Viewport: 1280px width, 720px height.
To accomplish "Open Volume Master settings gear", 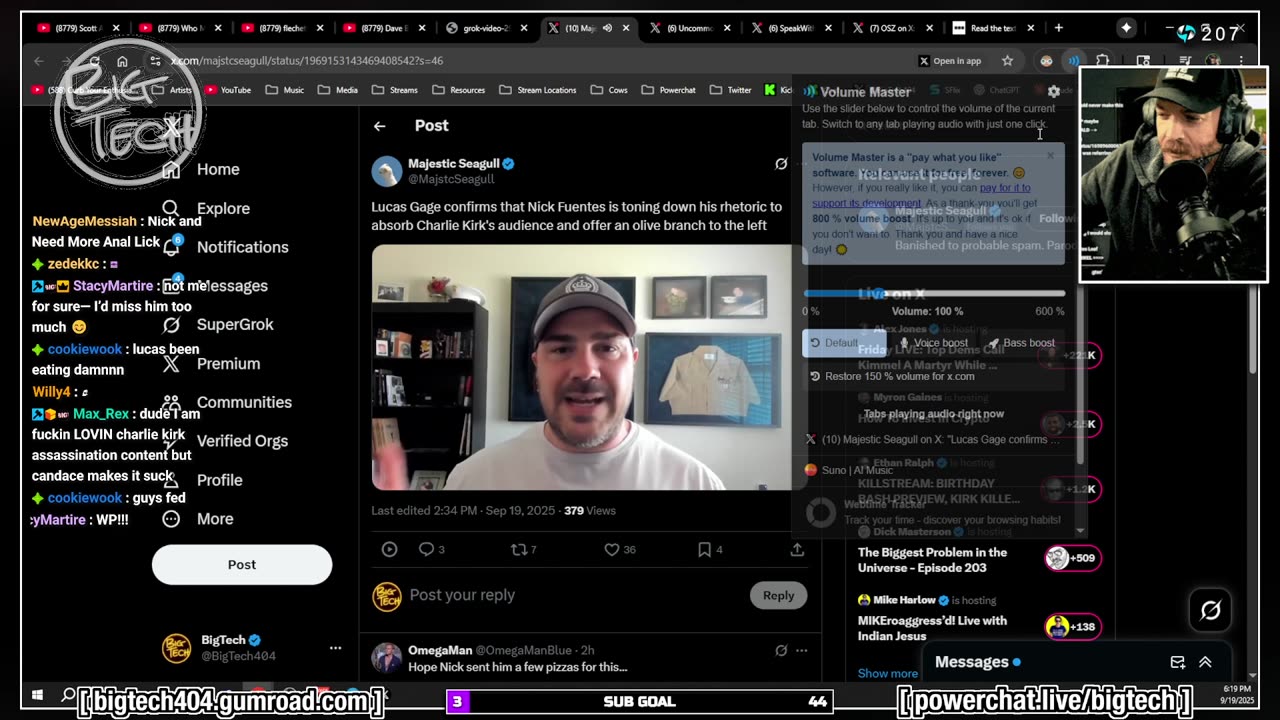I will [1053, 91].
